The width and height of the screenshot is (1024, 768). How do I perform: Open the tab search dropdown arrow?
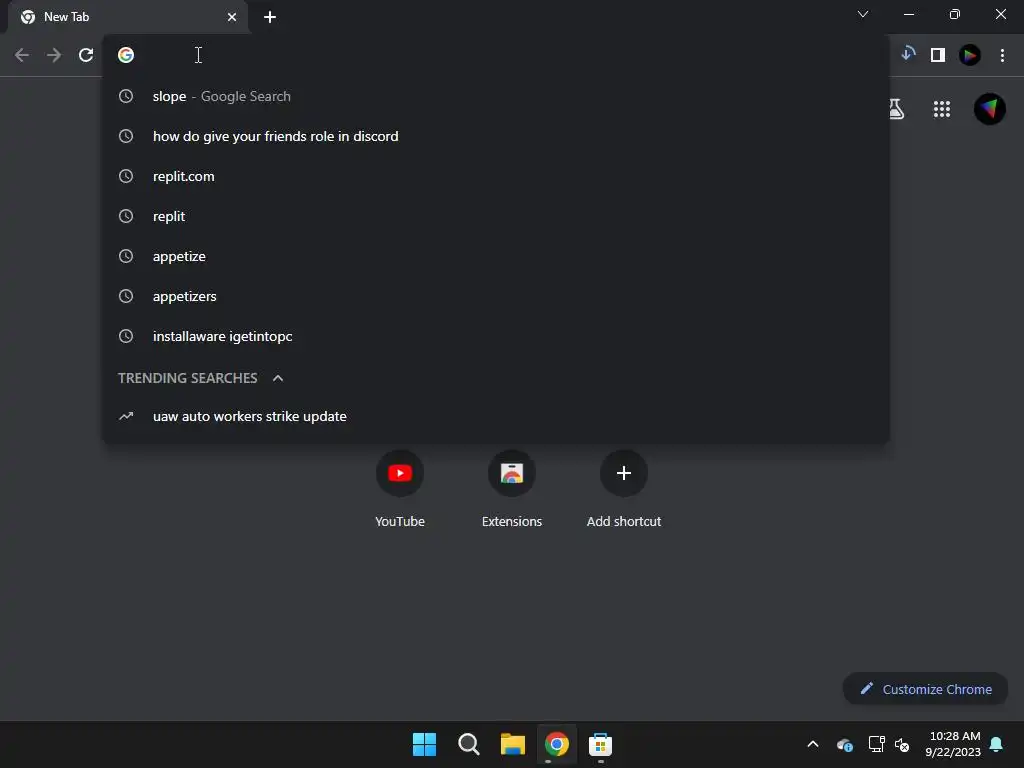pyautogui.click(x=863, y=14)
